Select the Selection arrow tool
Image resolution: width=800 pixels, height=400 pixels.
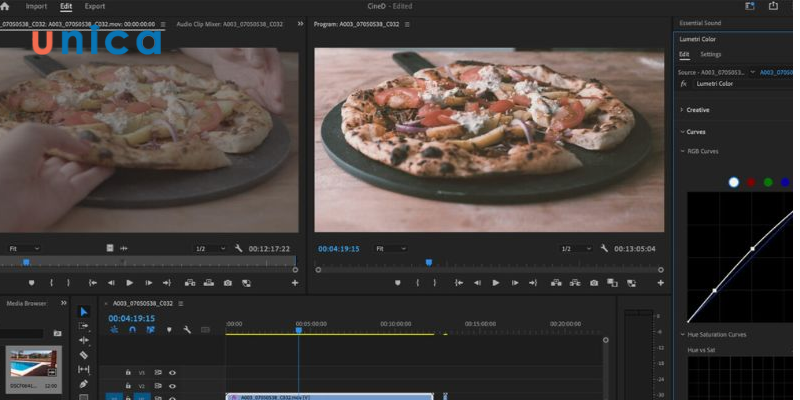pos(84,312)
